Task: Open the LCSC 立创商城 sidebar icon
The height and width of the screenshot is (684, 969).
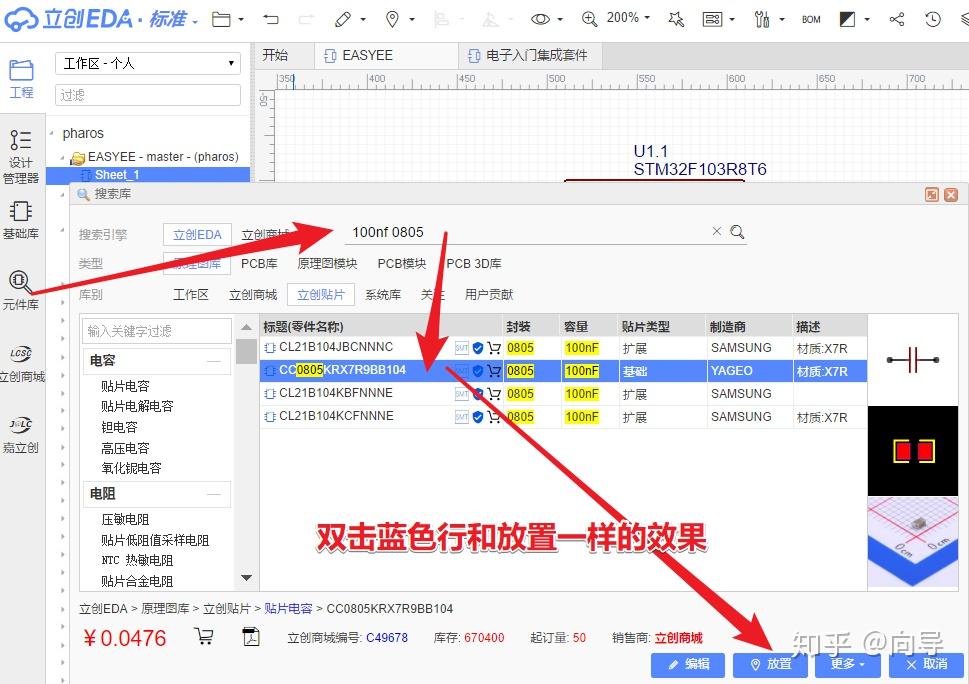Action: click(21, 363)
